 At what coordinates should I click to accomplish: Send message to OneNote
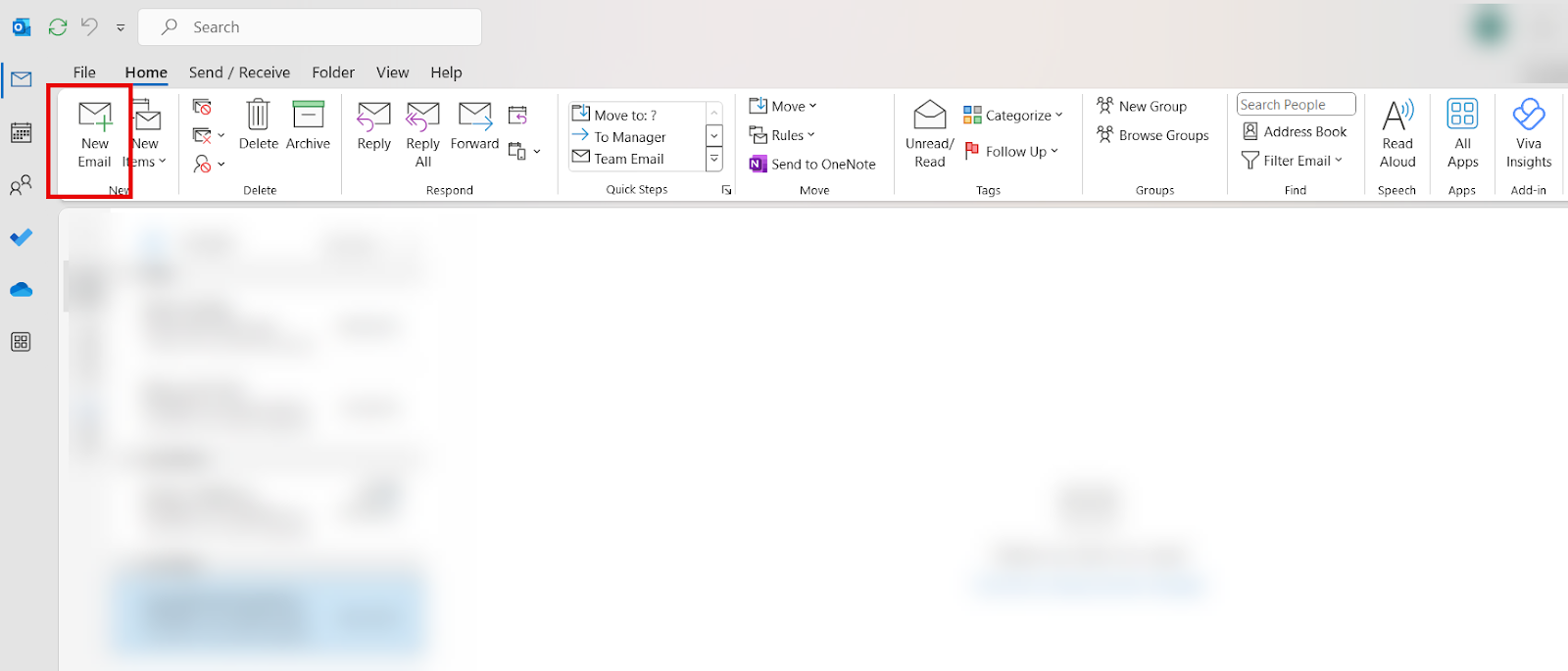point(812,164)
